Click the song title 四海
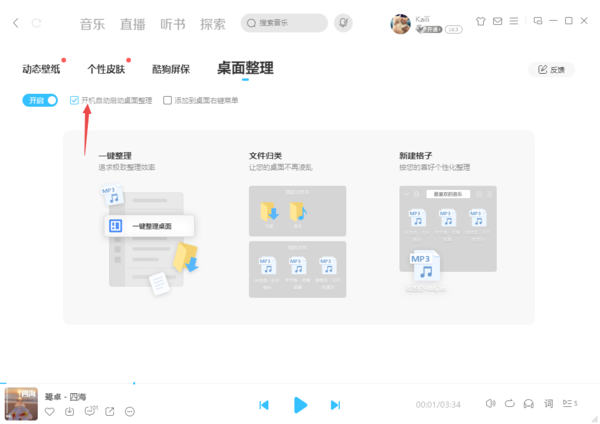The width and height of the screenshot is (600, 424). tap(78, 397)
